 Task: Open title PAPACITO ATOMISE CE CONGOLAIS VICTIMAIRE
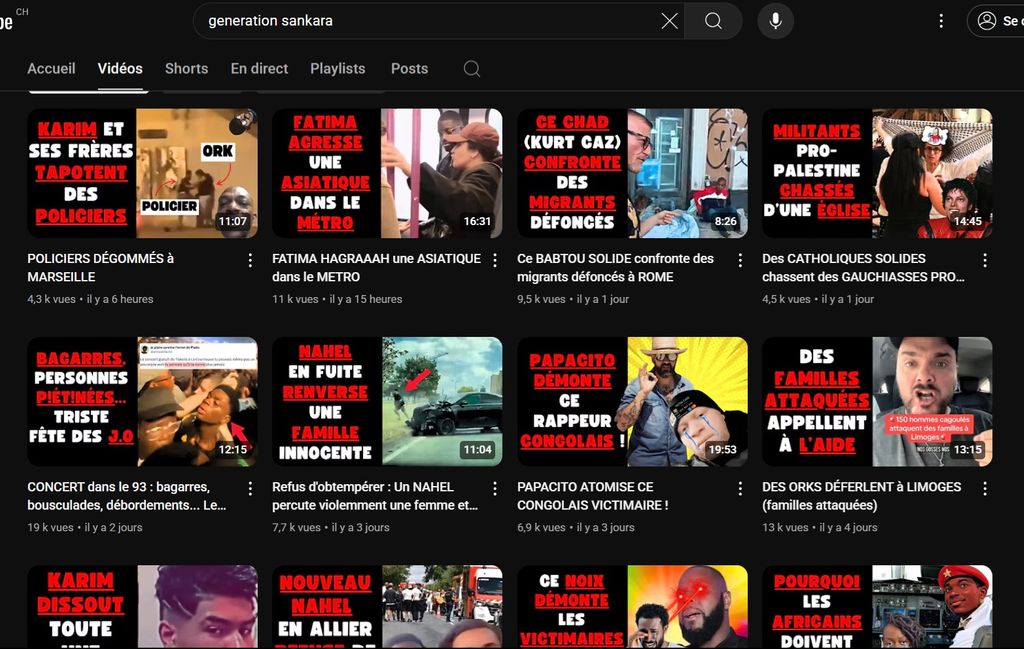point(592,496)
